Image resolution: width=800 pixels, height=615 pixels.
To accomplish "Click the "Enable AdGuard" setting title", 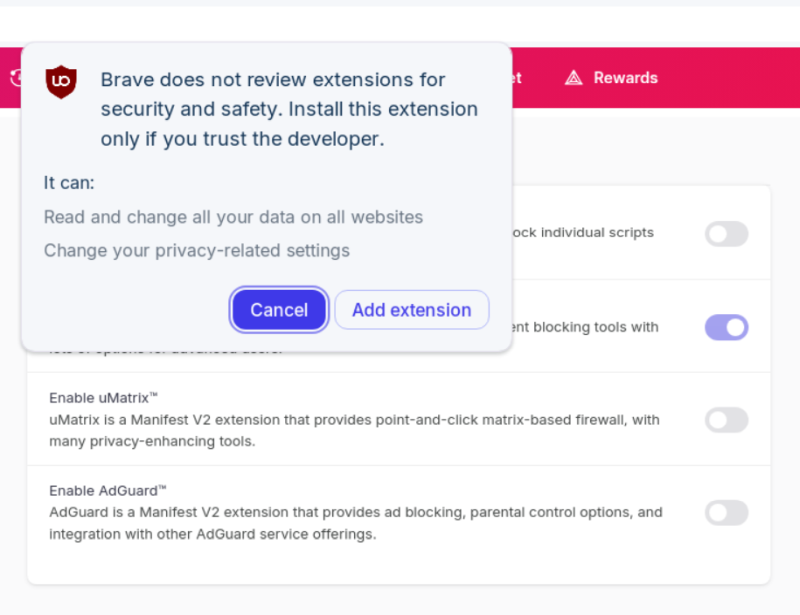I will (107, 490).
